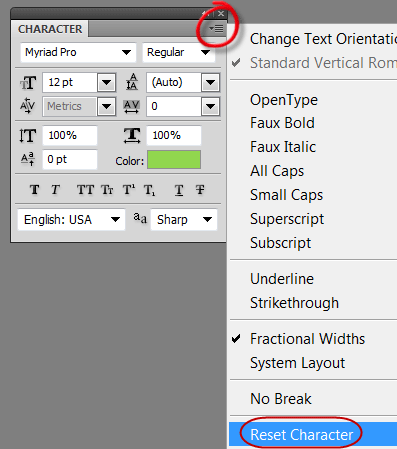
Task: Open the Character panel flyout menu icon
Action: click(x=216, y=29)
